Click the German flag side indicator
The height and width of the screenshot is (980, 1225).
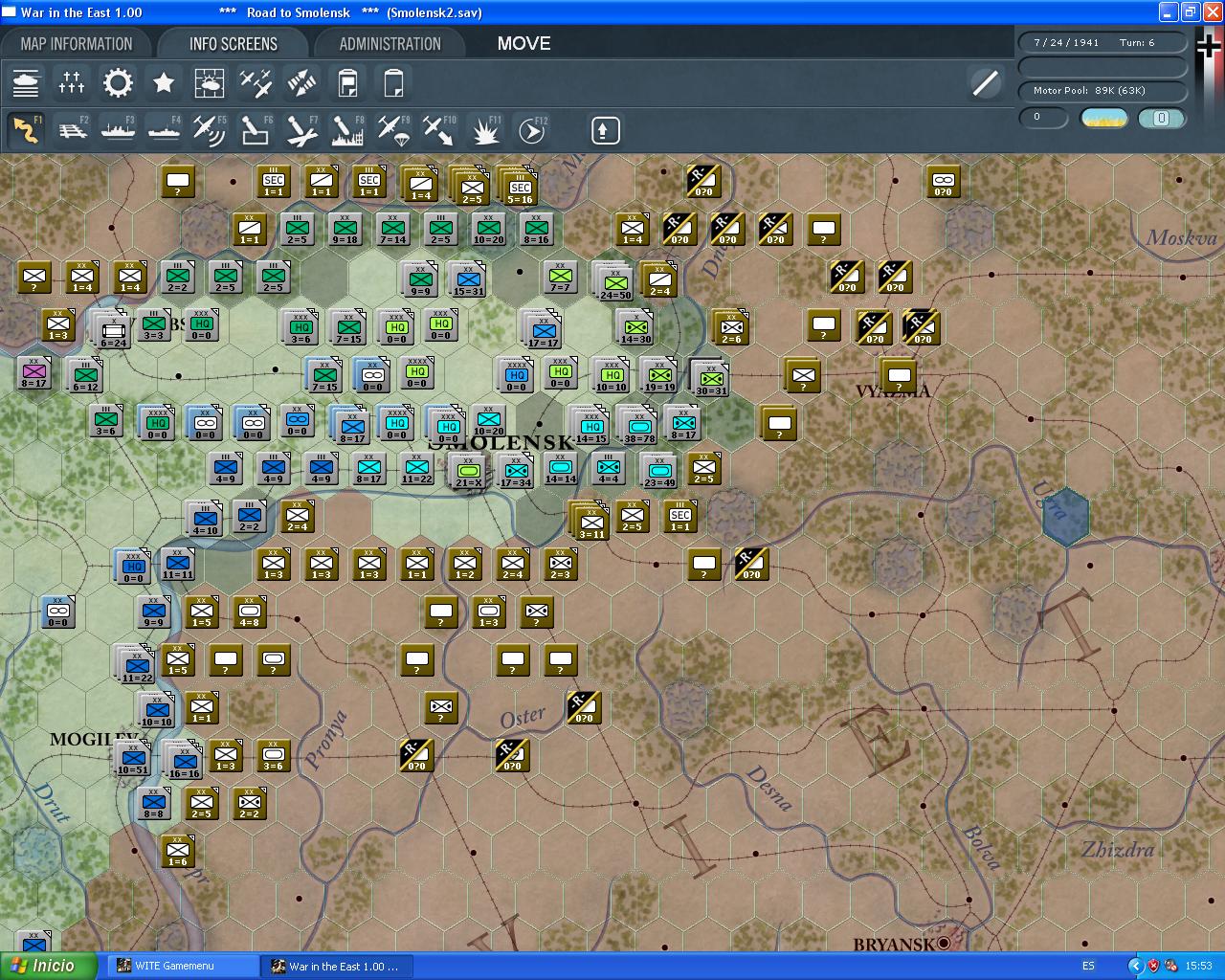[1210, 48]
